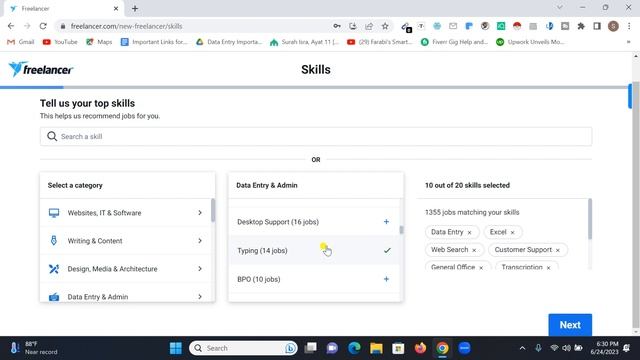
Task: Remove Data Entry skill tag
Action: 469,232
